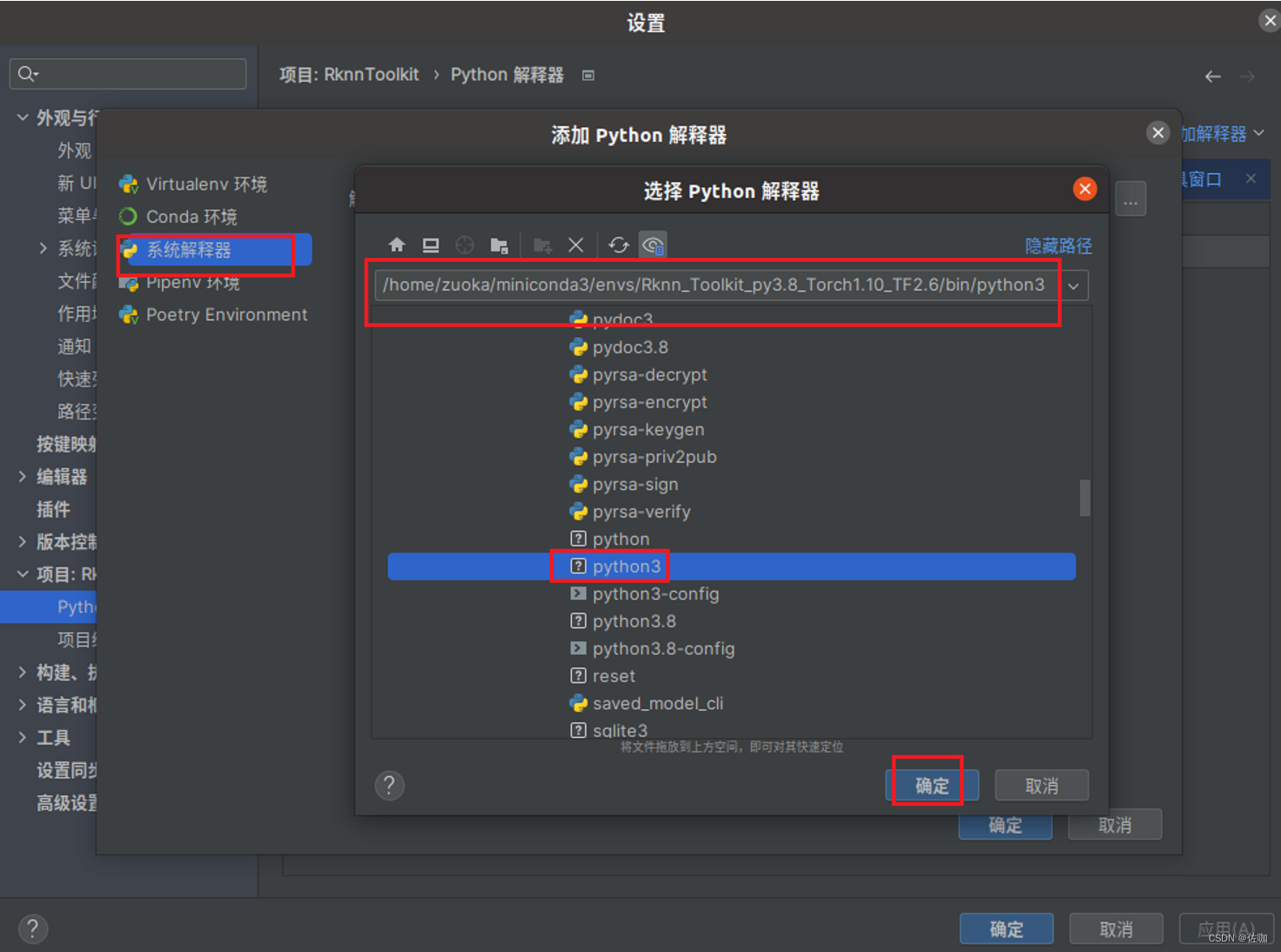Choose 系统解释器 option
This screenshot has height=952, width=1281.
click(215, 251)
